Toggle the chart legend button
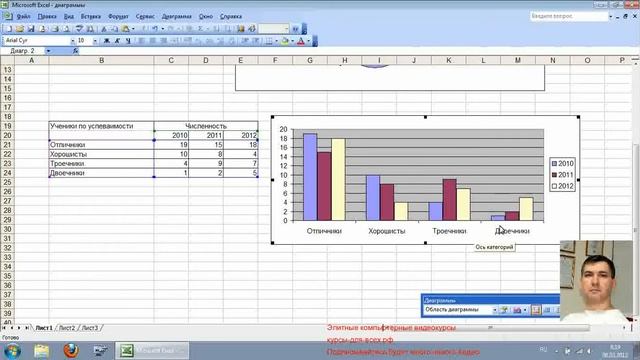This screenshot has height=360, width=640. click(x=536, y=310)
